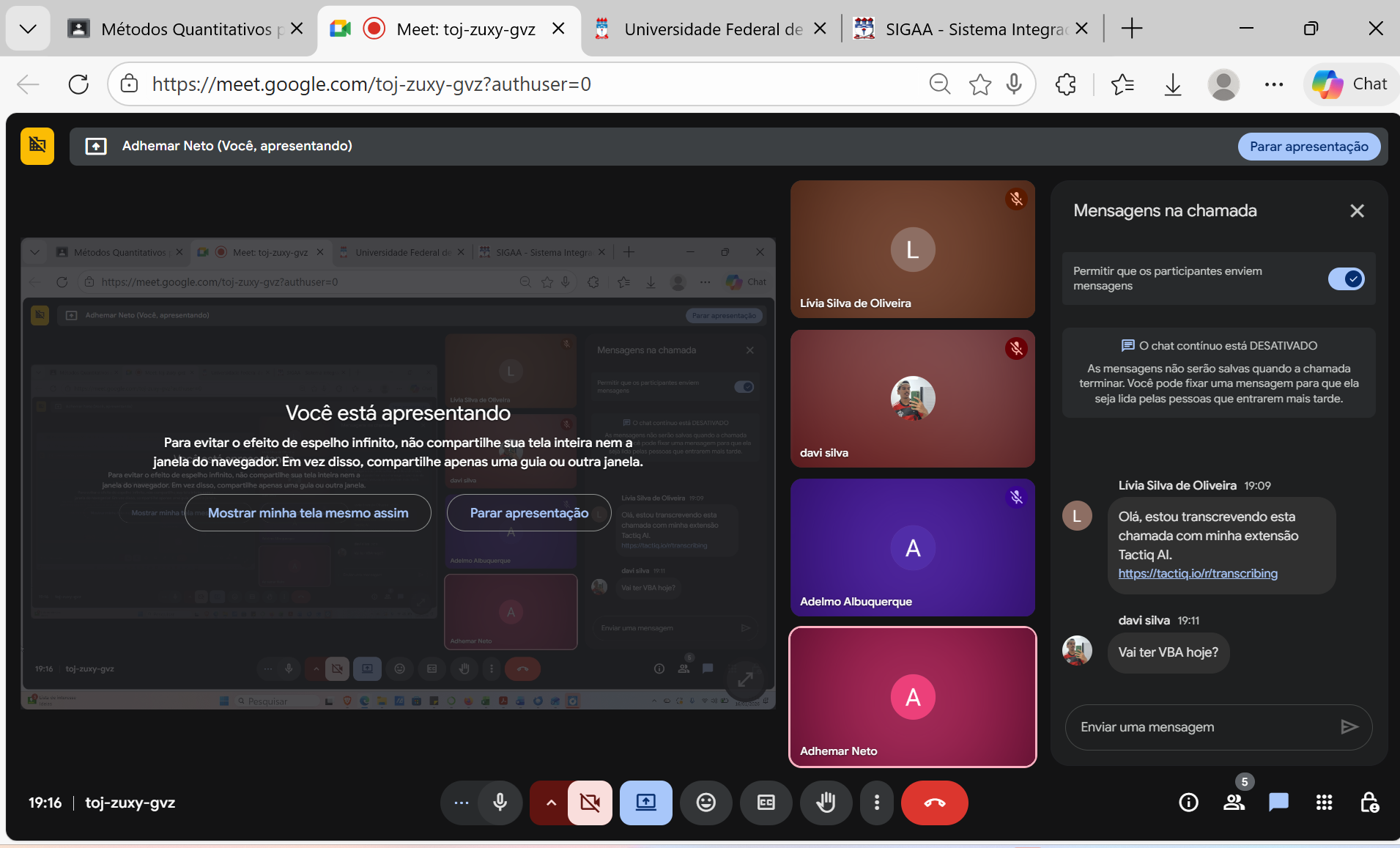This screenshot has height=848, width=1400.
Task: Select davi silva's video tile
Action: coord(913,399)
